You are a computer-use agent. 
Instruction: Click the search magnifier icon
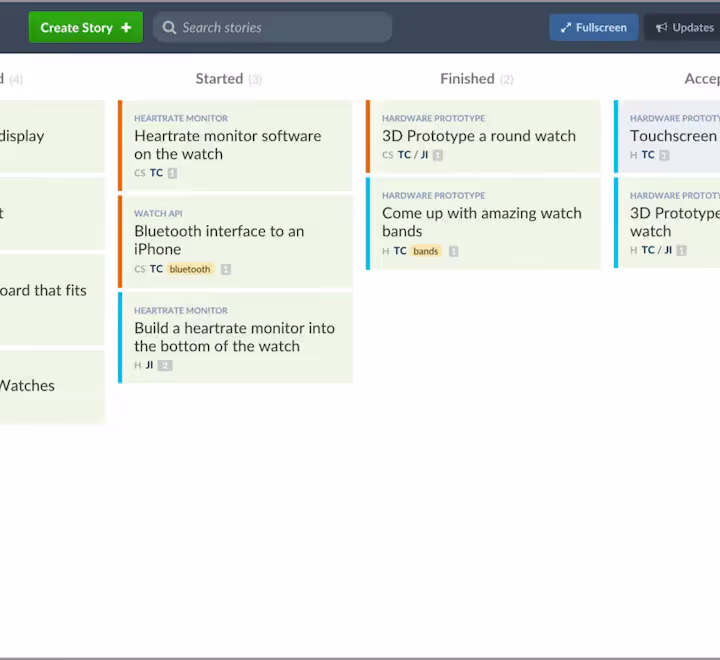(x=169, y=28)
